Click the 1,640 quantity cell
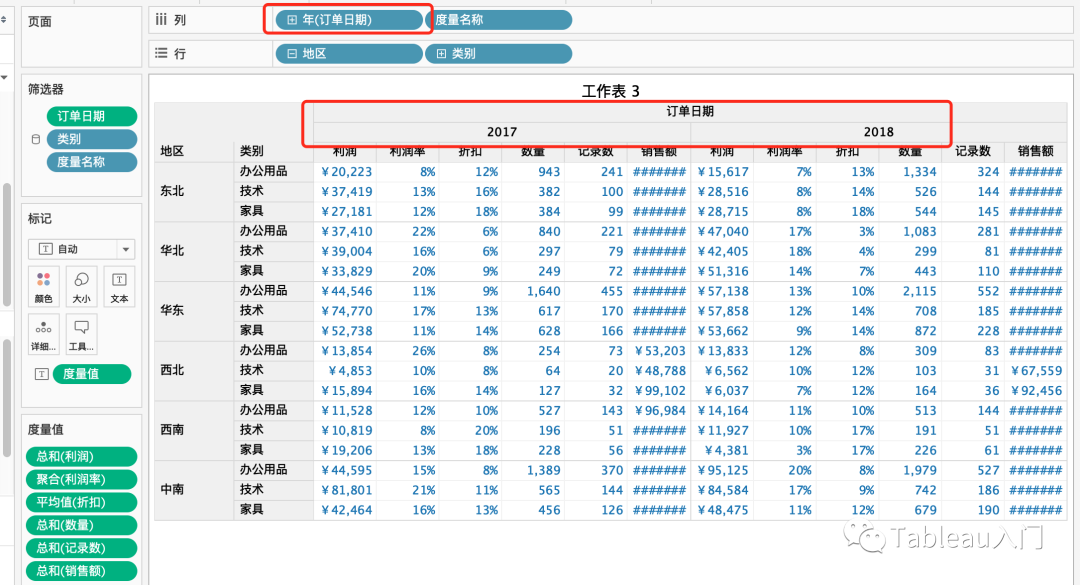The height and width of the screenshot is (585, 1080). coord(543,291)
